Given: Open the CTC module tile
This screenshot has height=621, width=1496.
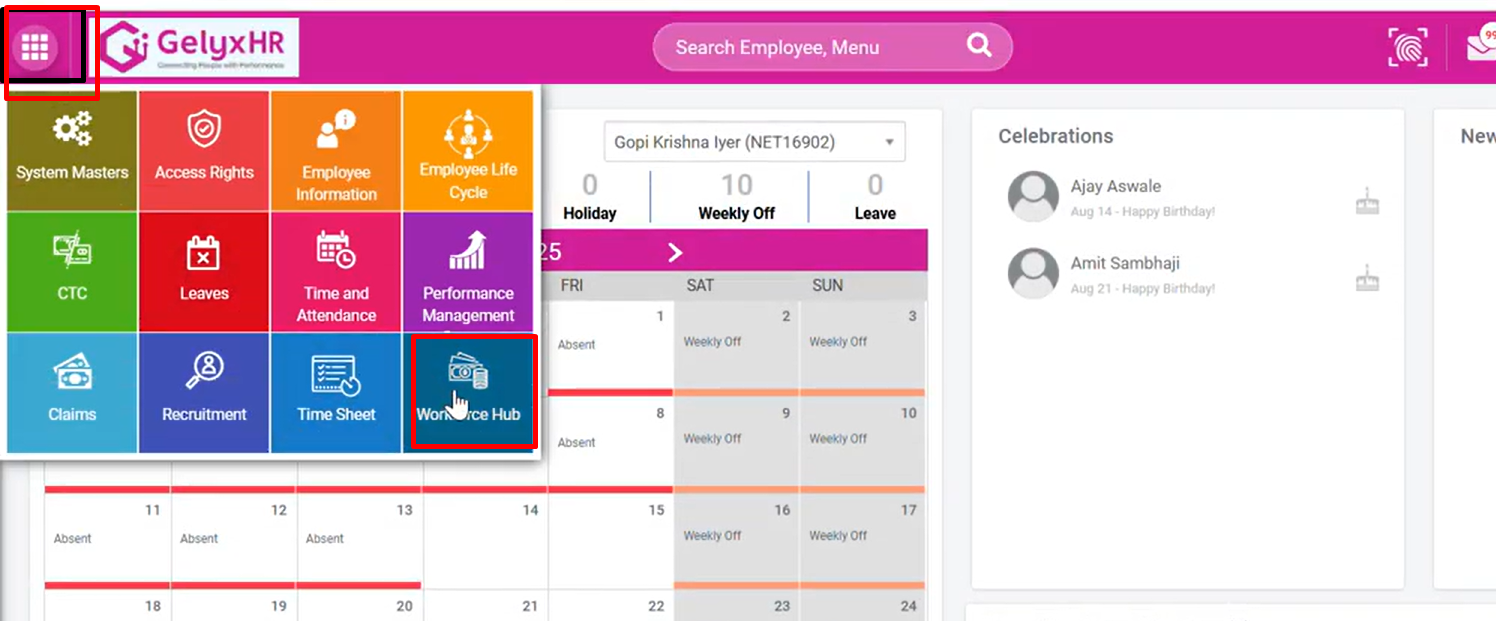Looking at the screenshot, I should point(72,271).
